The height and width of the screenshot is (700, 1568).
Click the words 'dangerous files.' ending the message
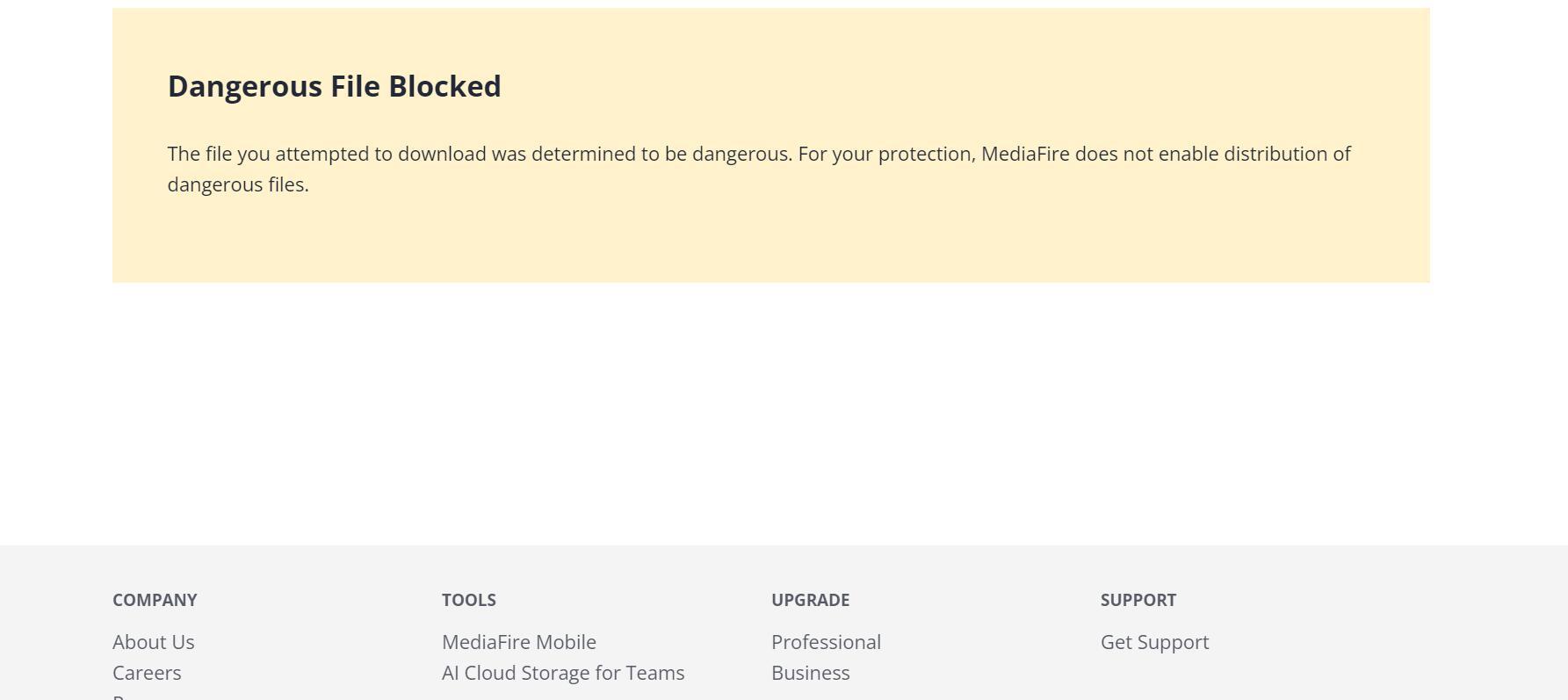point(238,184)
